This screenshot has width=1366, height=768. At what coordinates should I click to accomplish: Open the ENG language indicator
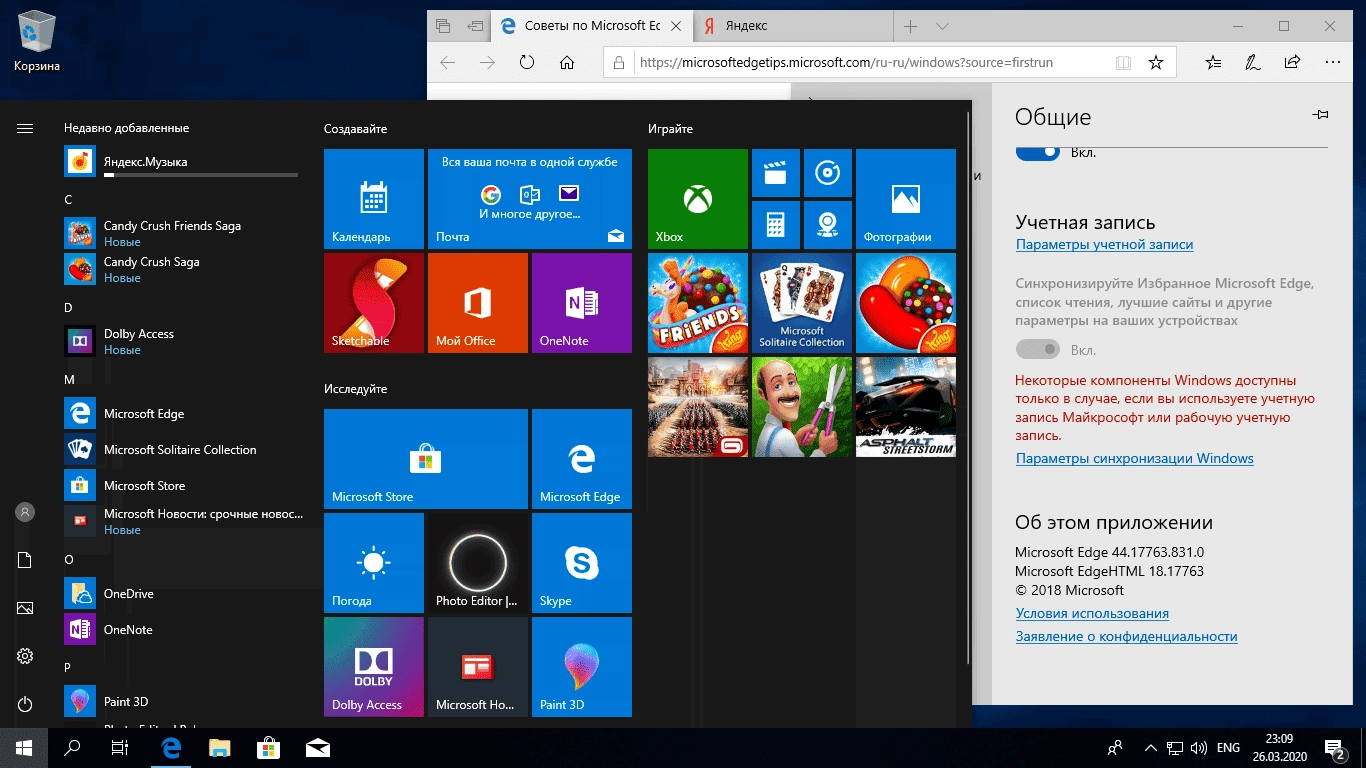(1228, 748)
